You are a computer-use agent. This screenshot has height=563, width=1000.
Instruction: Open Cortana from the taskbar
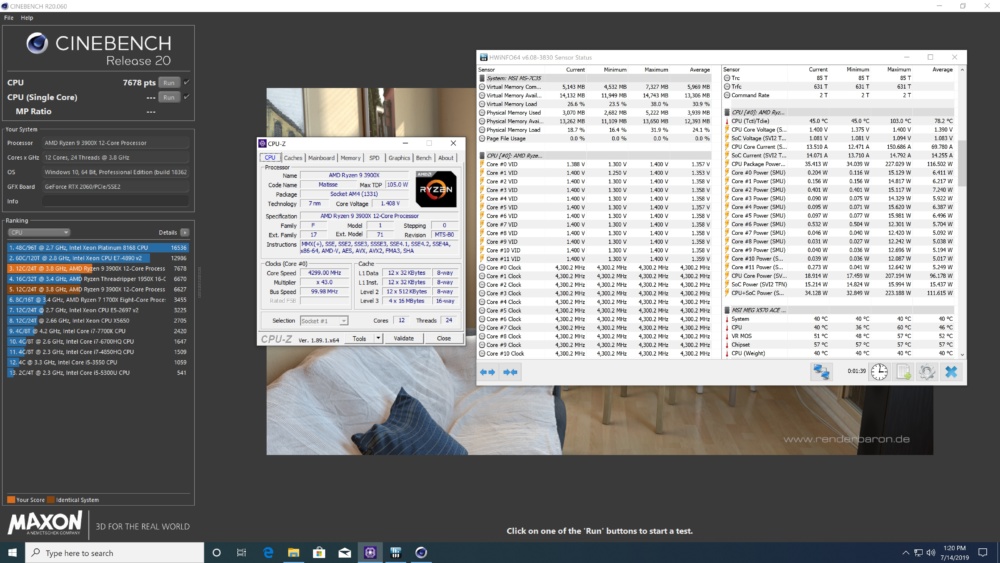[x=216, y=553]
